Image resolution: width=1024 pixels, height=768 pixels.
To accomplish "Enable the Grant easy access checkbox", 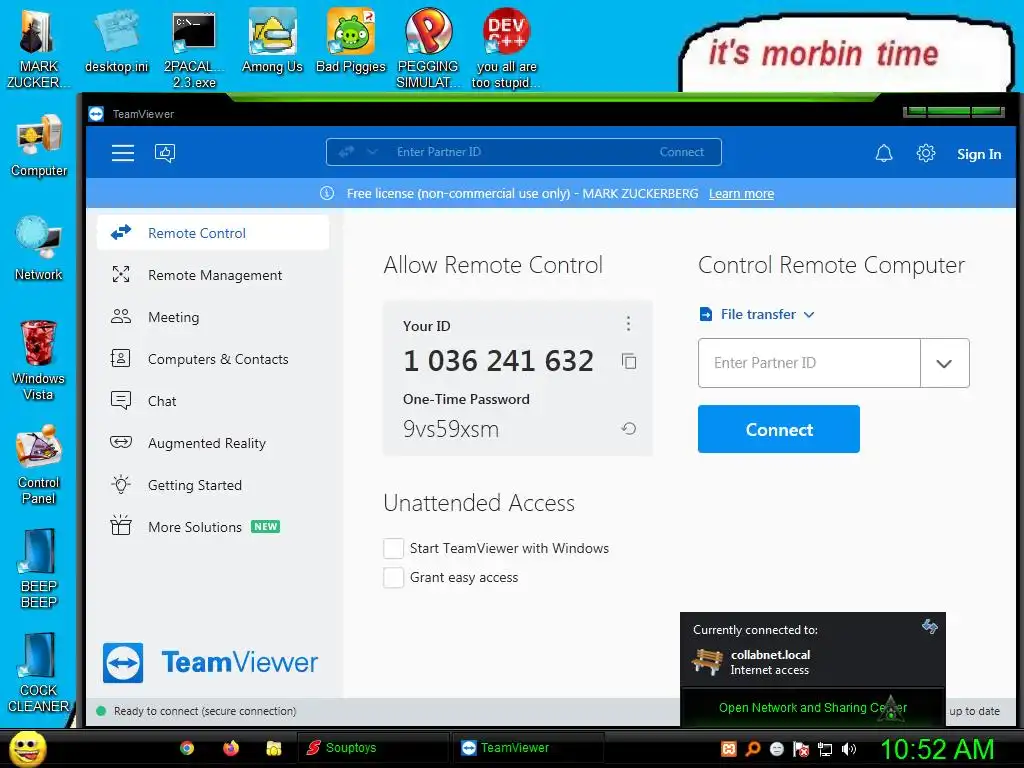I will (x=393, y=577).
